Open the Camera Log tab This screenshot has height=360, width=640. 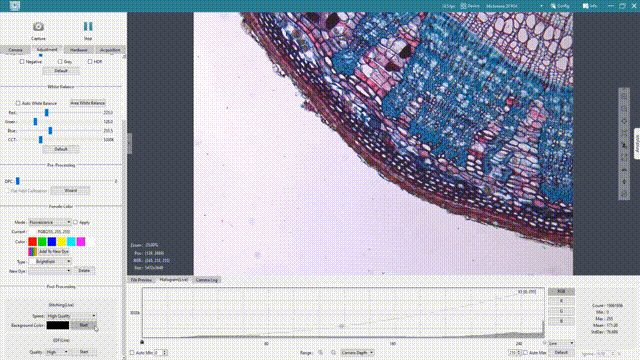207,280
